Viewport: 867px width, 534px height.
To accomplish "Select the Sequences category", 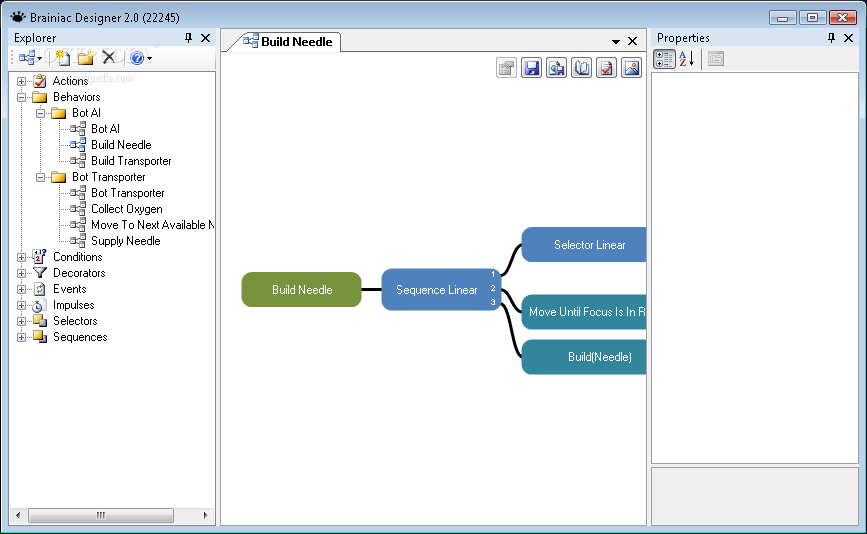I will click(x=80, y=337).
